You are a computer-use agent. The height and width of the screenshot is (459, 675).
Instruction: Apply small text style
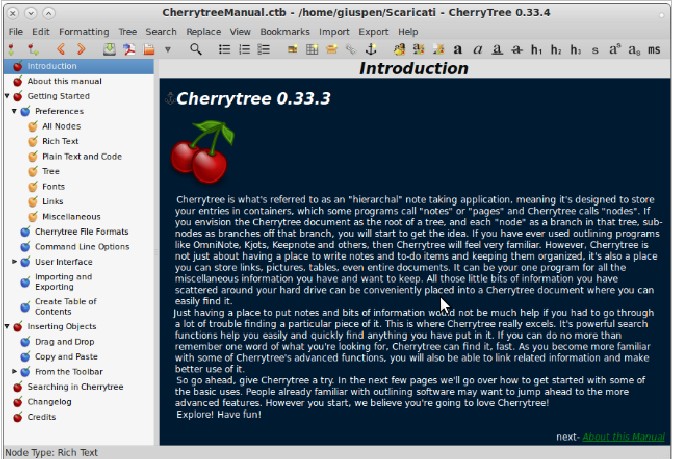595,50
